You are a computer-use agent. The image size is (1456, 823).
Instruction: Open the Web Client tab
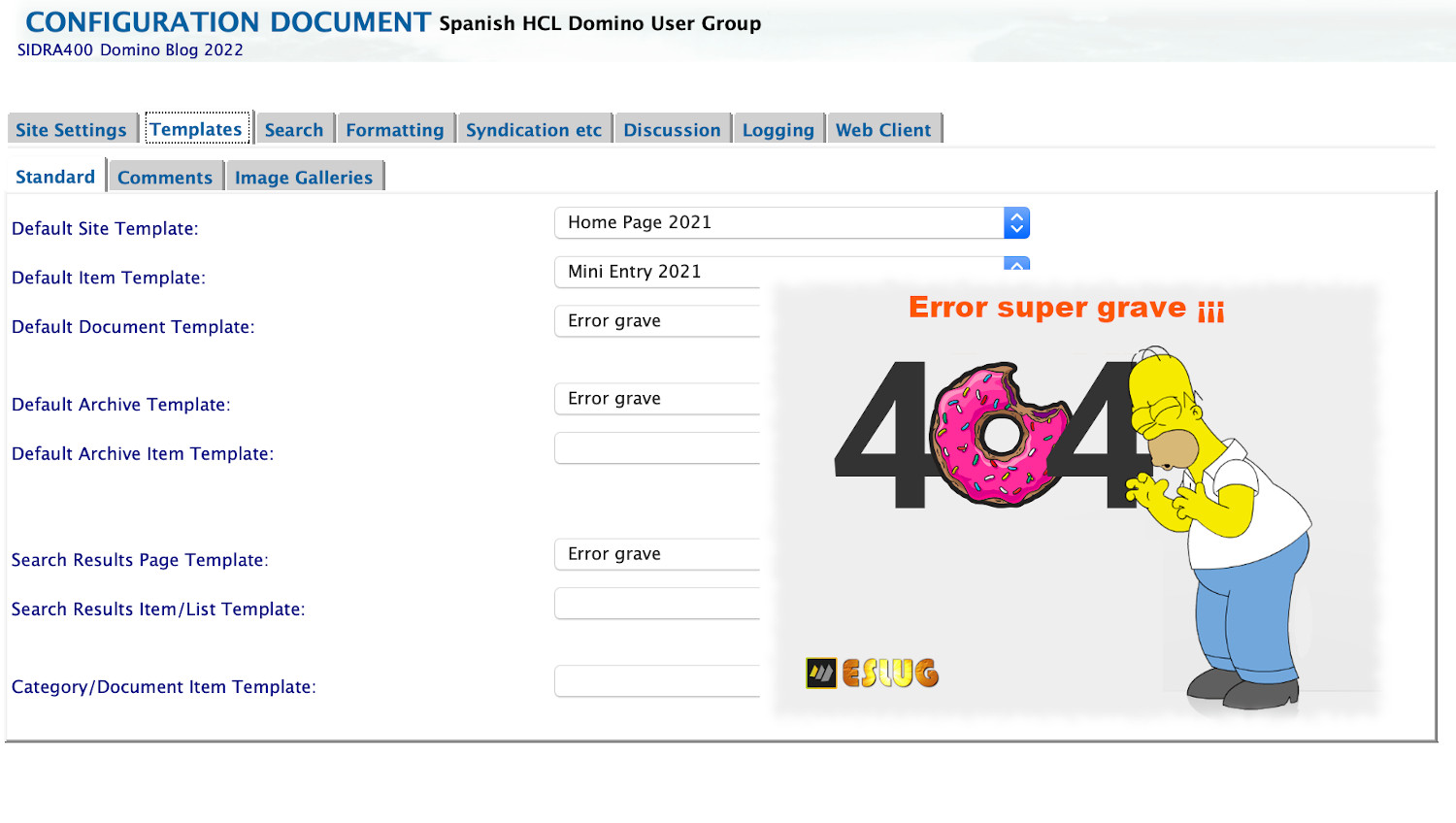pos(883,129)
